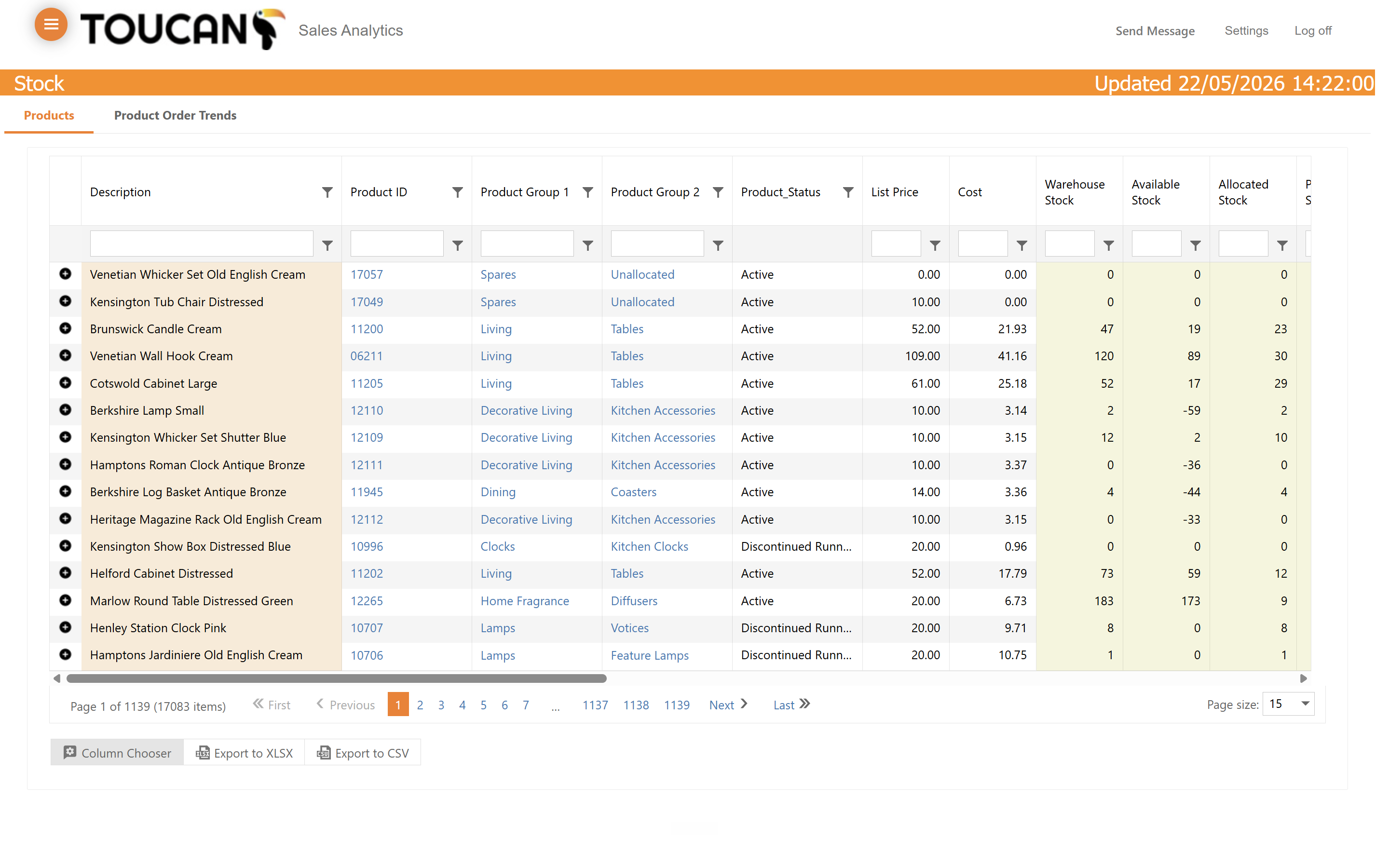1389x868 pixels.
Task: Focus the List Price filter input
Action: 896,244
